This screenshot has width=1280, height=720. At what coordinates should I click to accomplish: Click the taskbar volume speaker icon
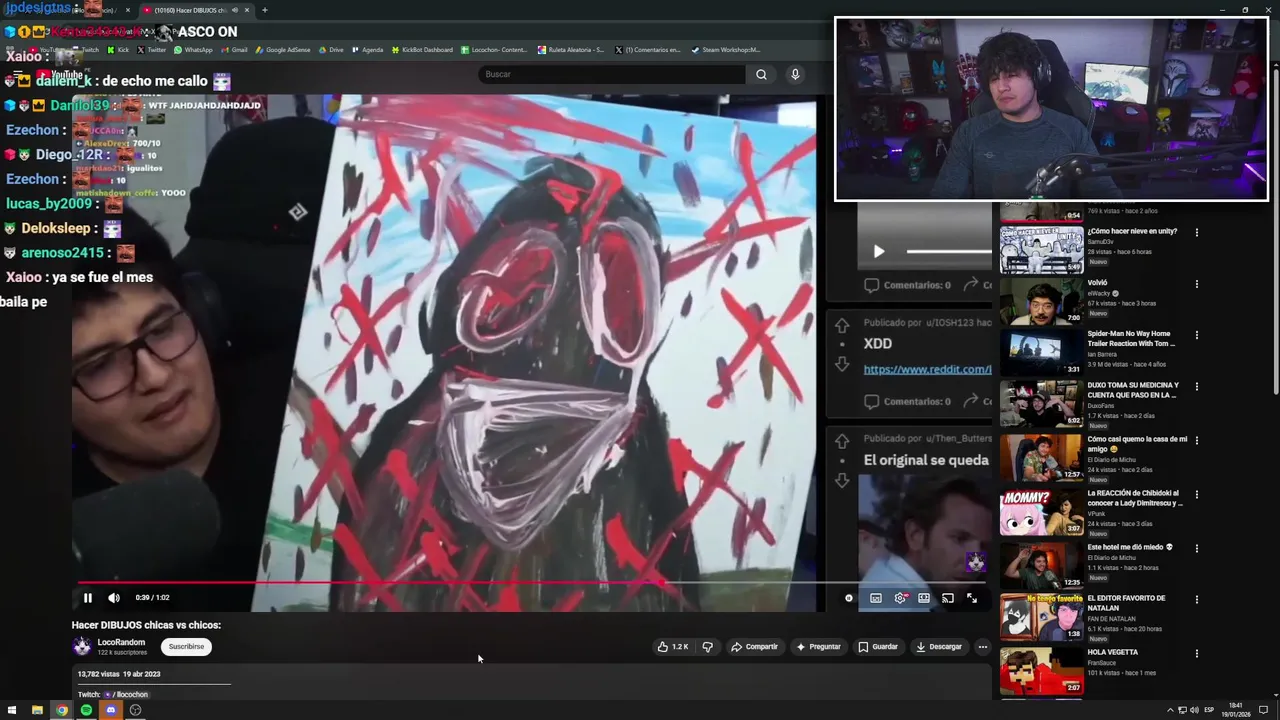(1195, 710)
